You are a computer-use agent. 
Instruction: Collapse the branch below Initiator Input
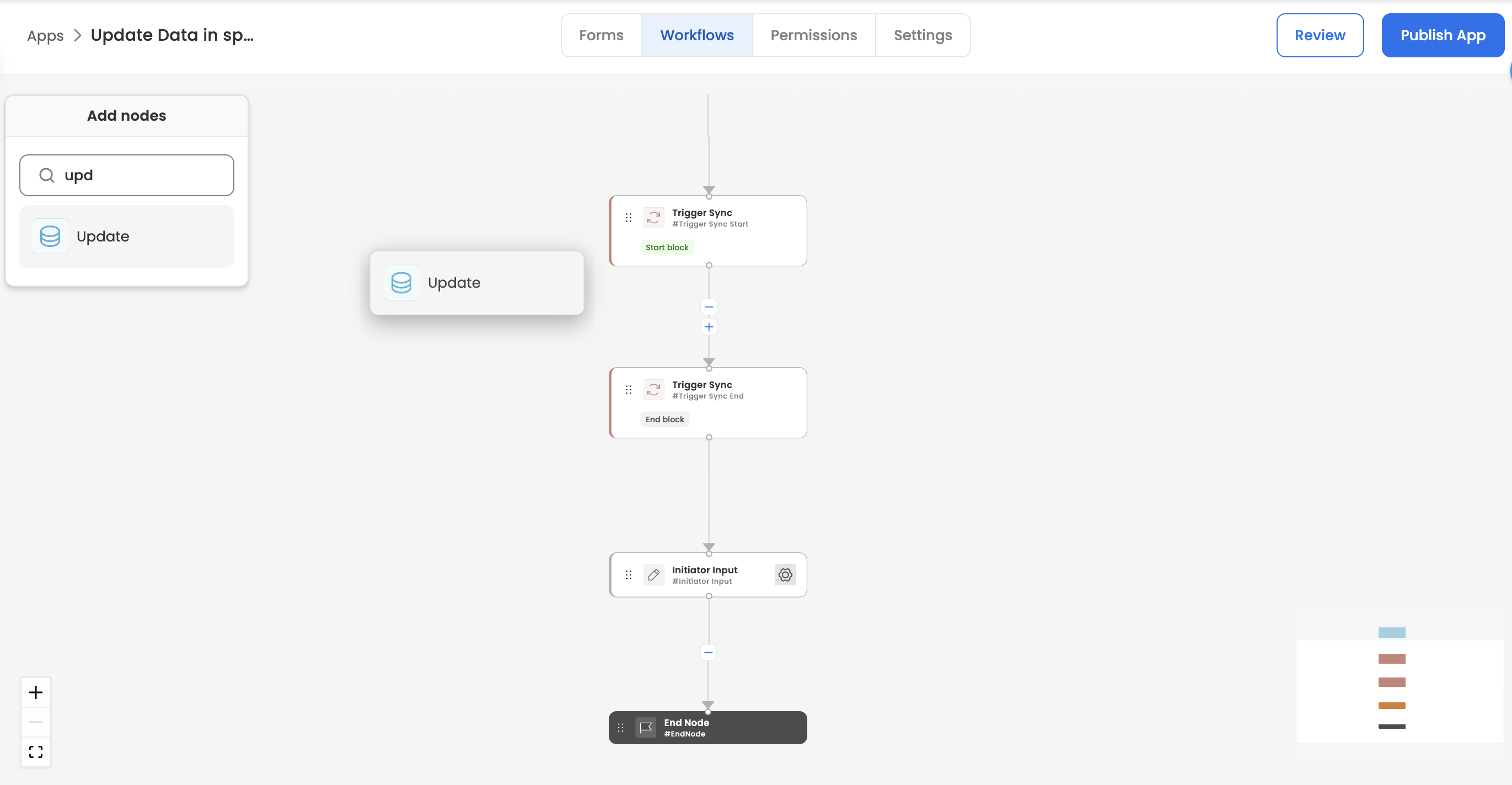[x=709, y=652]
